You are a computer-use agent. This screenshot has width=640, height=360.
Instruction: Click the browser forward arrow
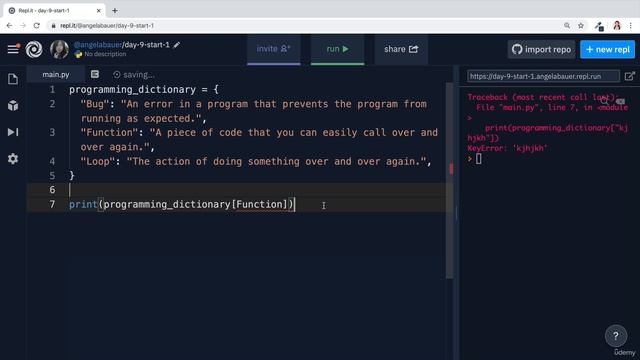tap(23, 25)
